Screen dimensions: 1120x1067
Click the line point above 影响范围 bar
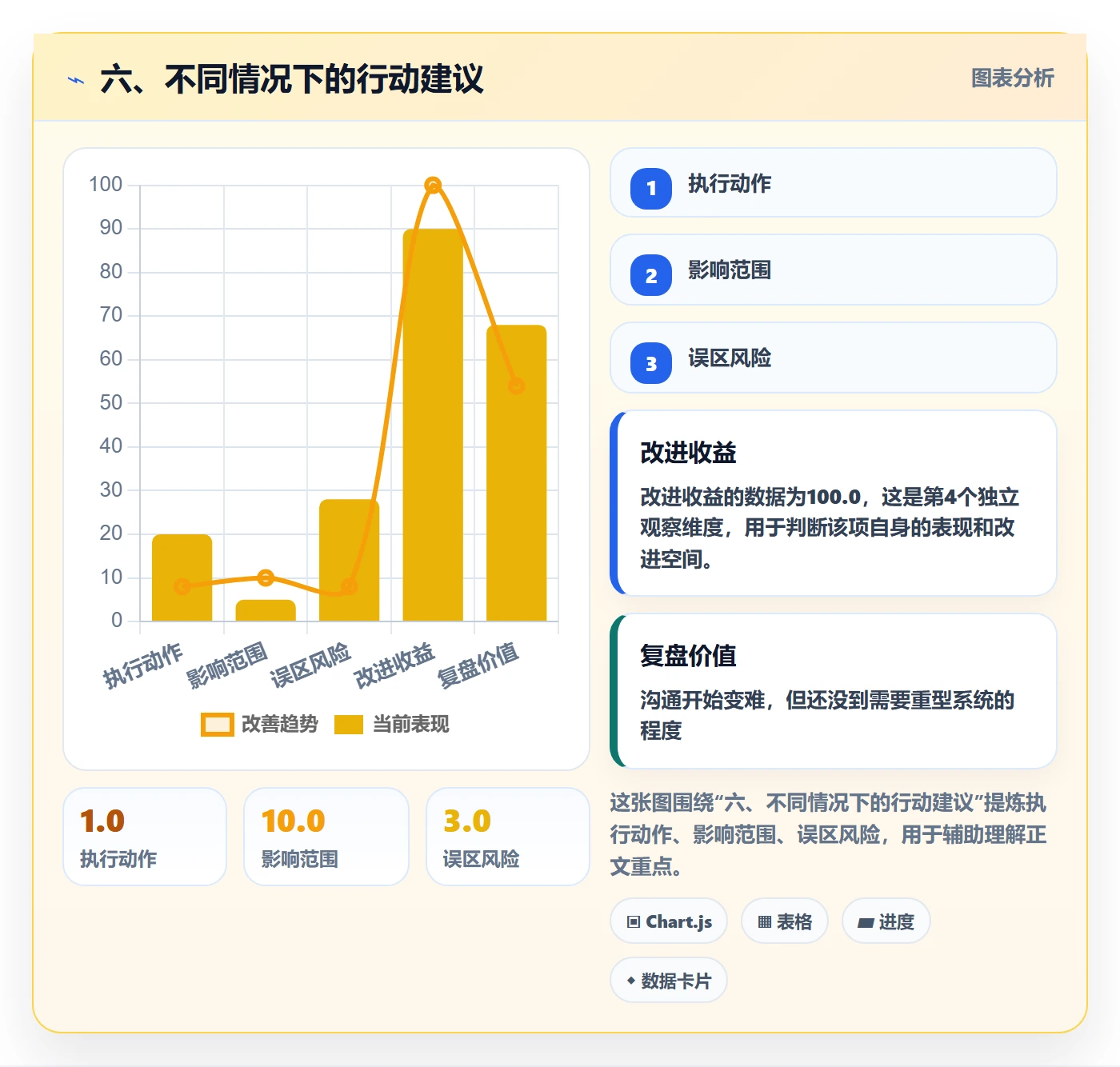coord(266,577)
